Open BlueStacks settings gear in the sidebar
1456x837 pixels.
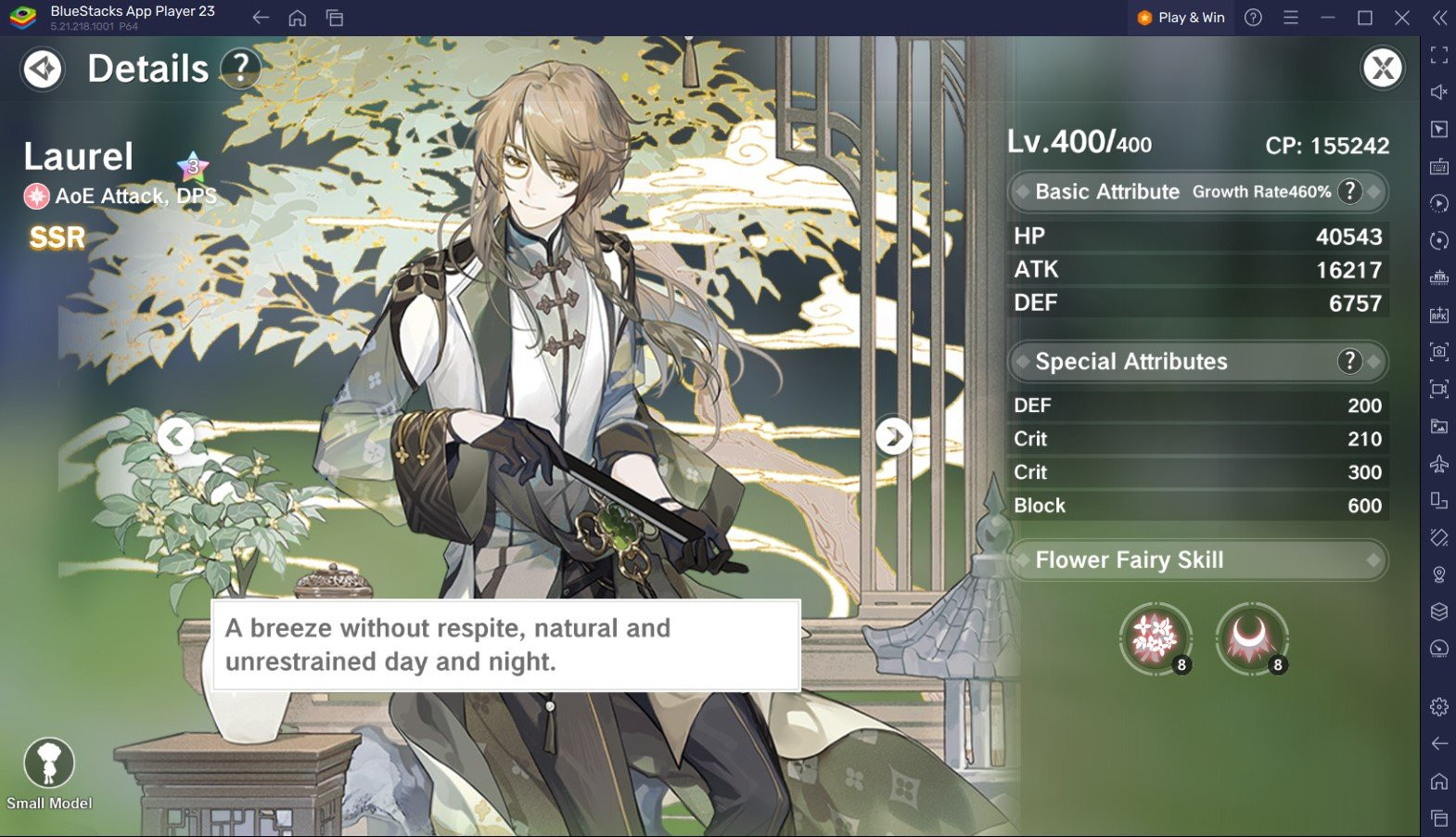(x=1438, y=707)
